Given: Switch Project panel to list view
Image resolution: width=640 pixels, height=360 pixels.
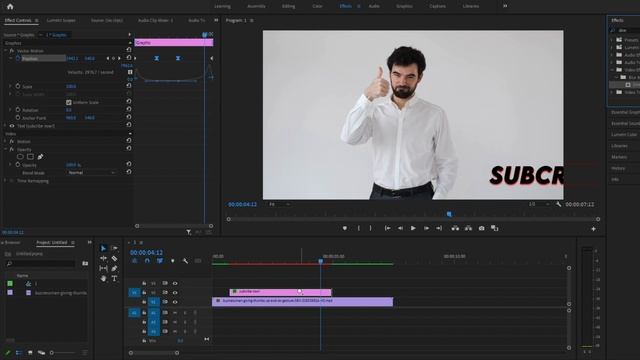Looking at the screenshot, I should (x=19, y=352).
